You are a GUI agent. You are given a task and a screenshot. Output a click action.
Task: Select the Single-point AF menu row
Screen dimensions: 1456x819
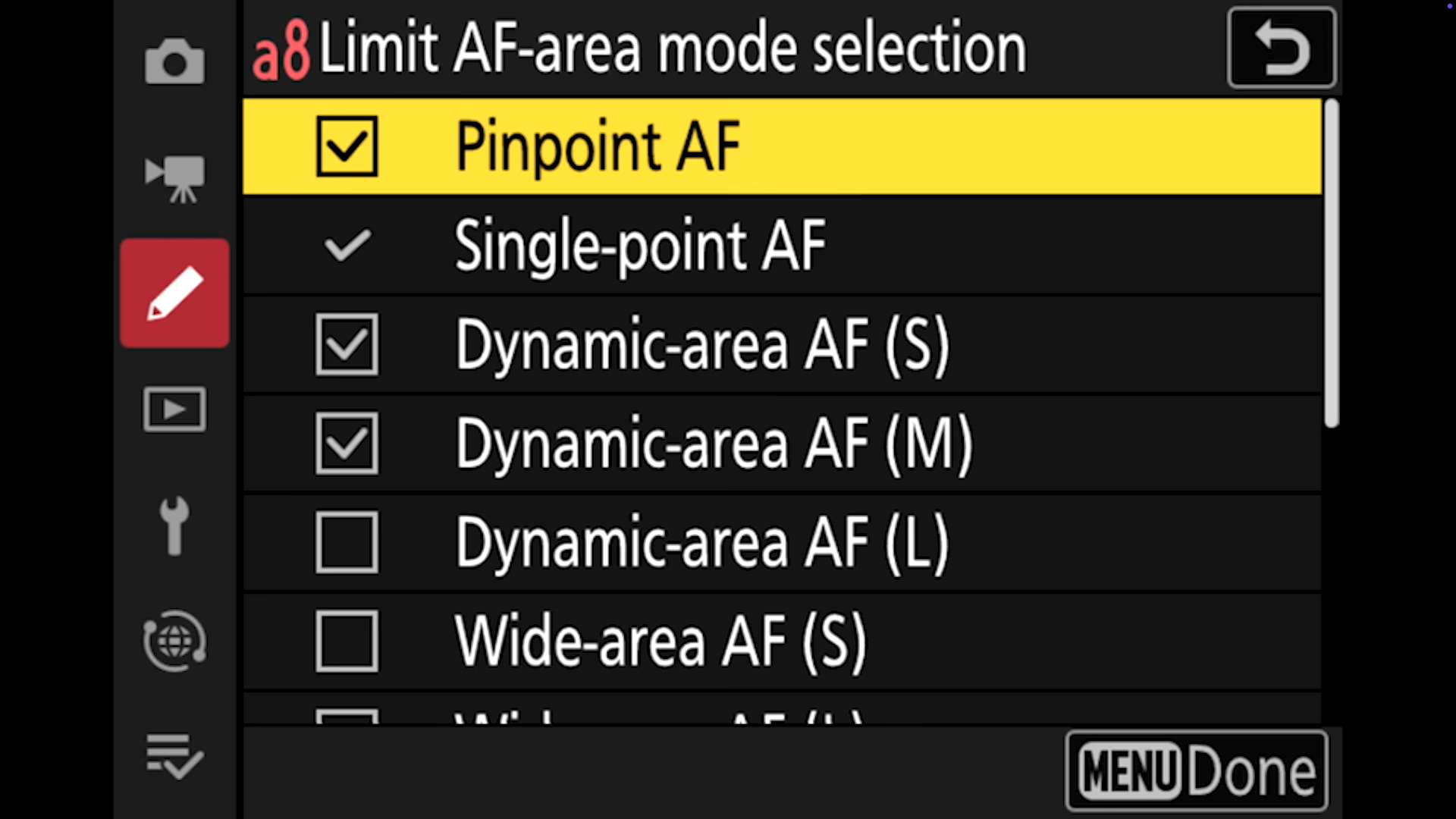(781, 245)
